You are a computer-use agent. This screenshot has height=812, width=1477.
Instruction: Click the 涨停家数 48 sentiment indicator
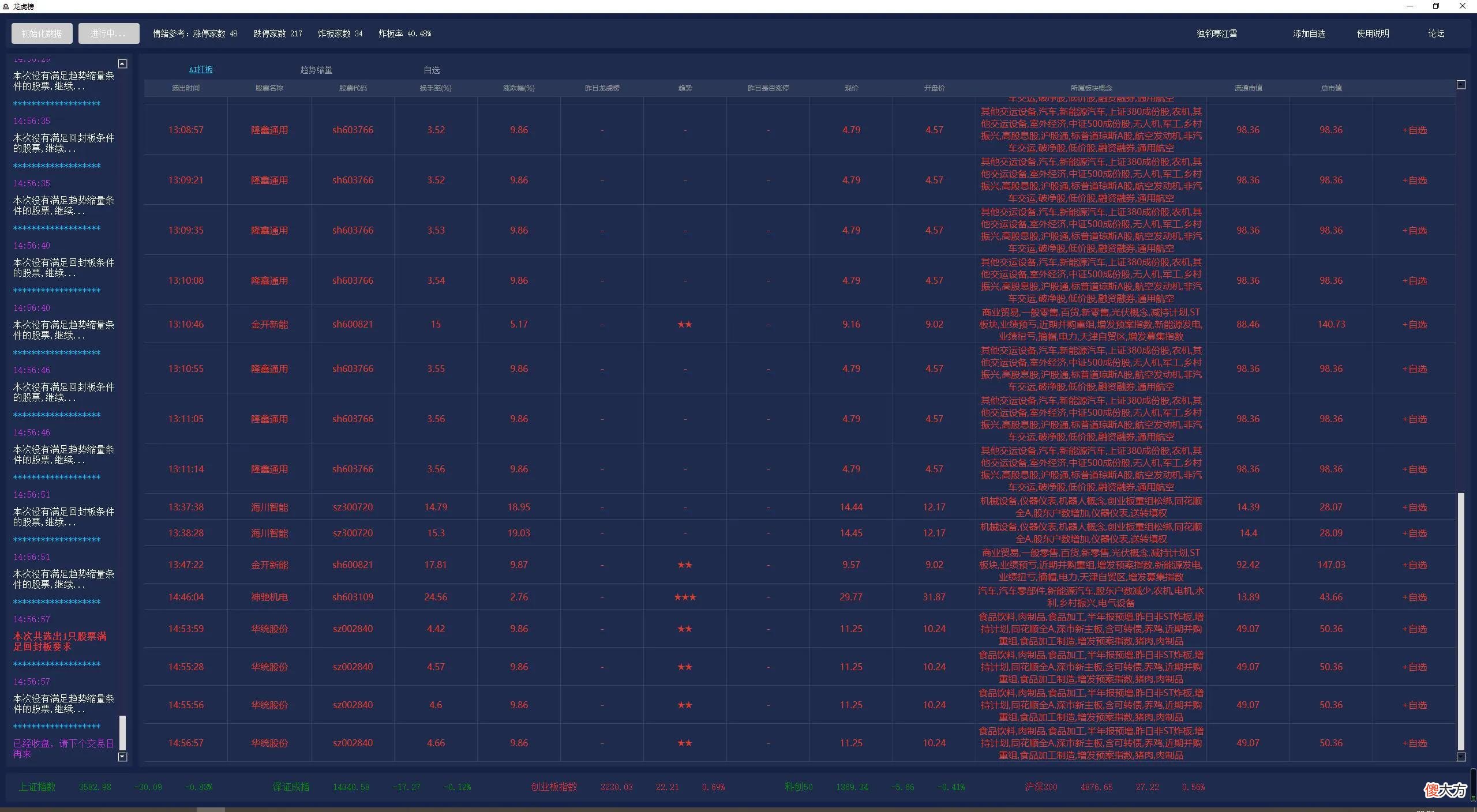pyautogui.click(x=215, y=33)
